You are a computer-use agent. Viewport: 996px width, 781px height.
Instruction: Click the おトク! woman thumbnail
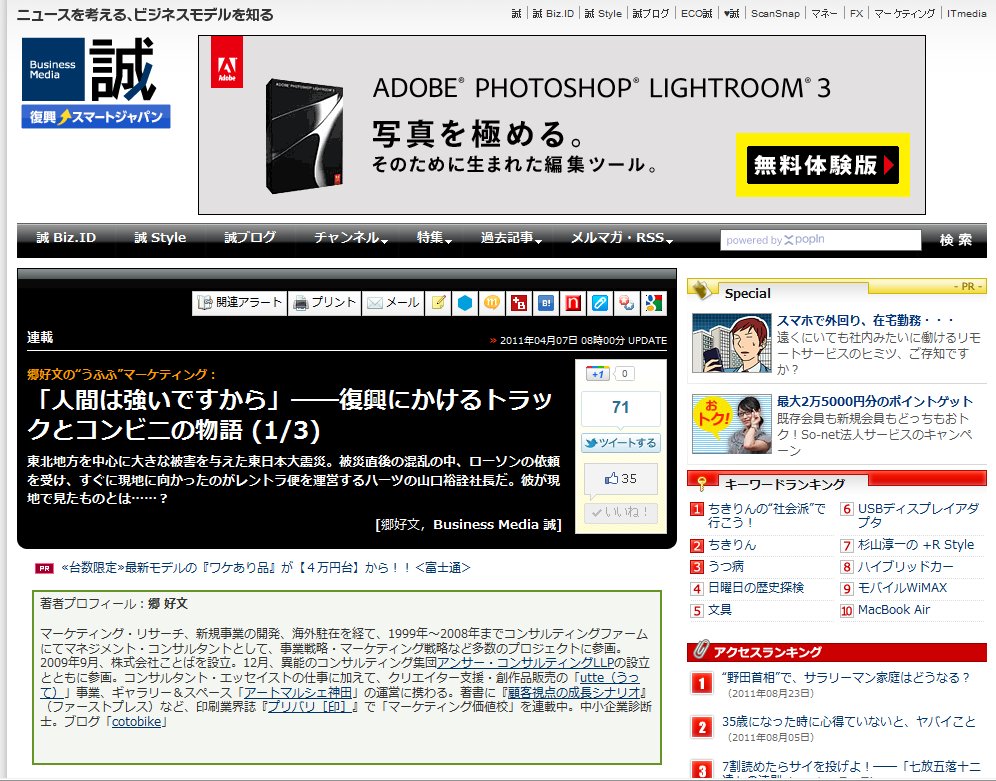tap(731, 424)
